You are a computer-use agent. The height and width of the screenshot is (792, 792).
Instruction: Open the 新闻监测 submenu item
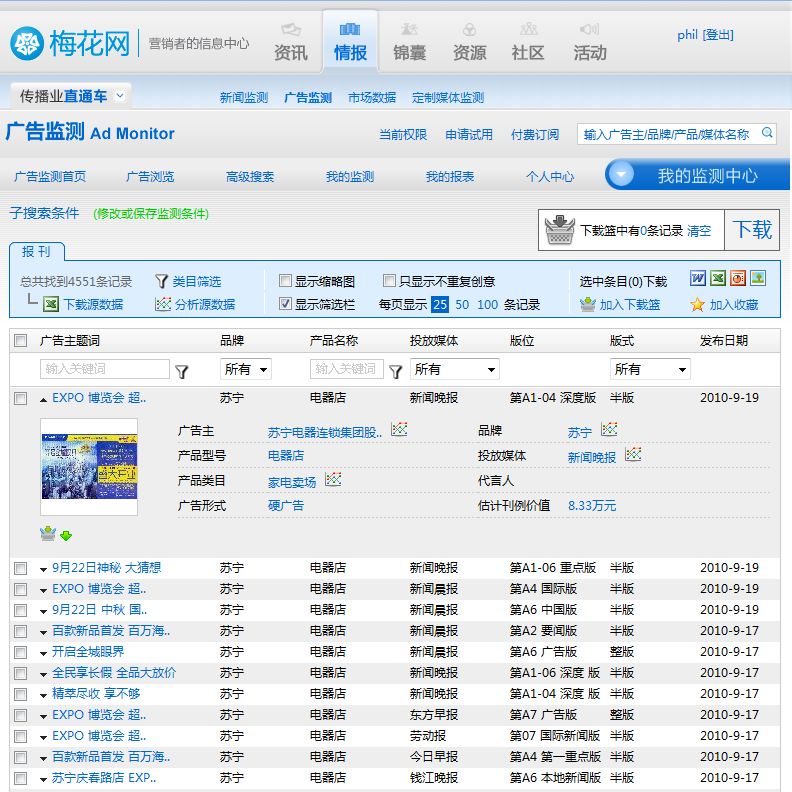(x=243, y=97)
